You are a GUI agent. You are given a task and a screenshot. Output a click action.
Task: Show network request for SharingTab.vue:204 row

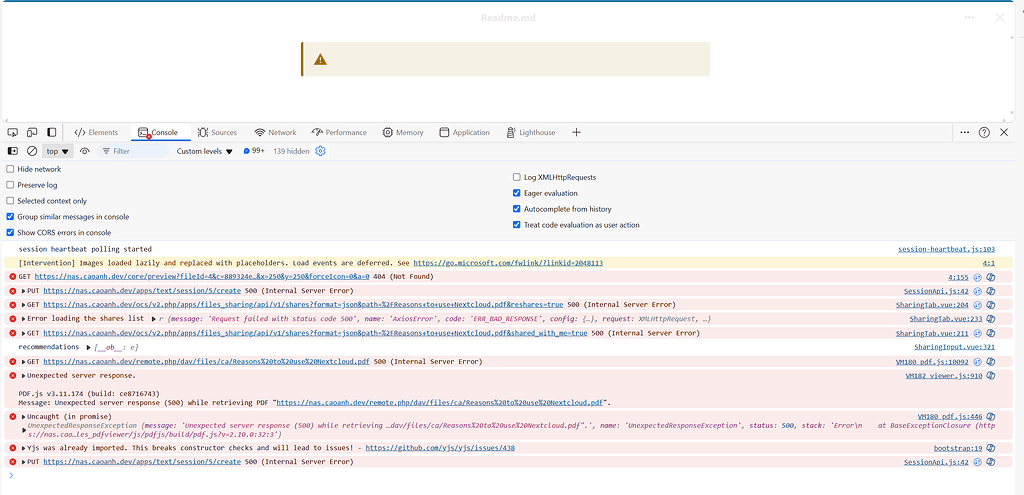978,305
